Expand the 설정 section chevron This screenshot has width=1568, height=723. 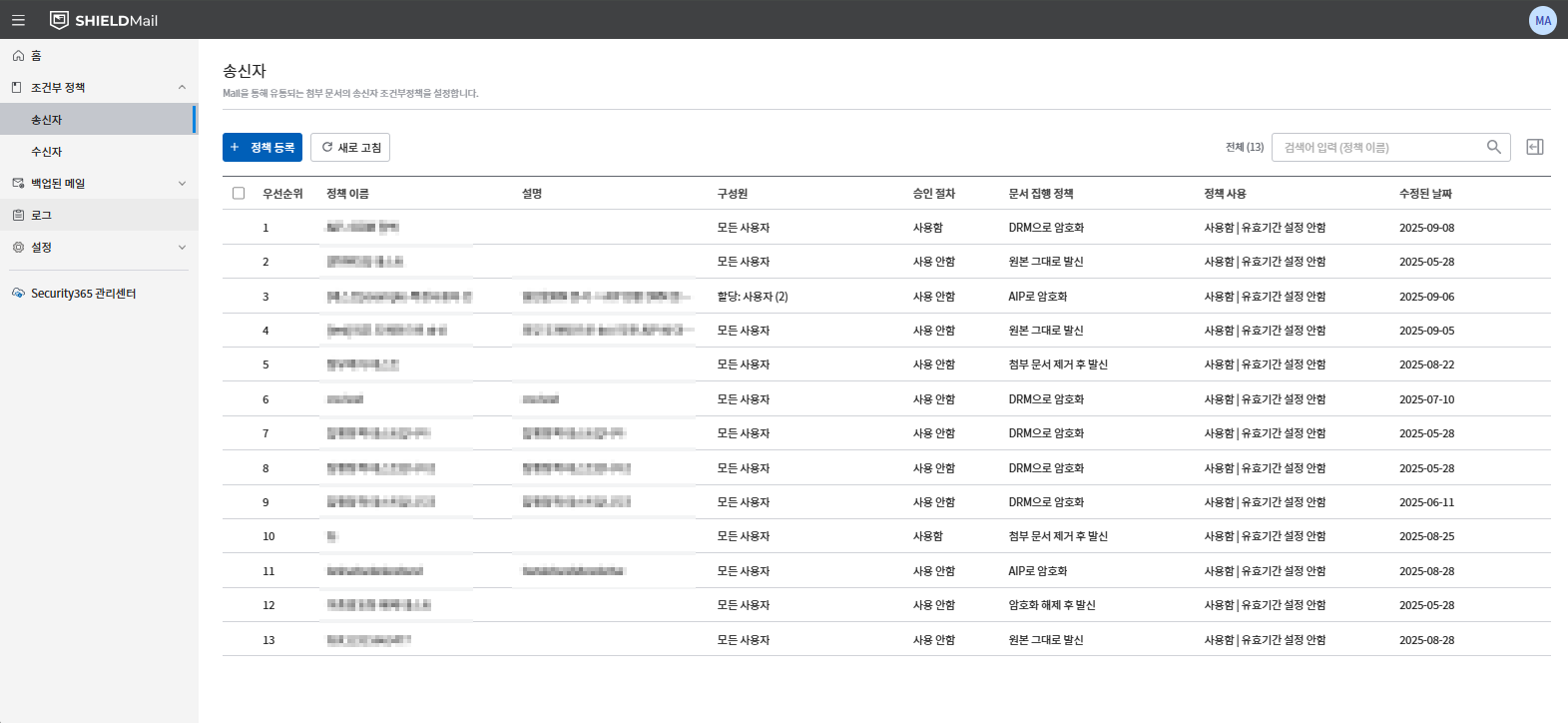pos(182,248)
